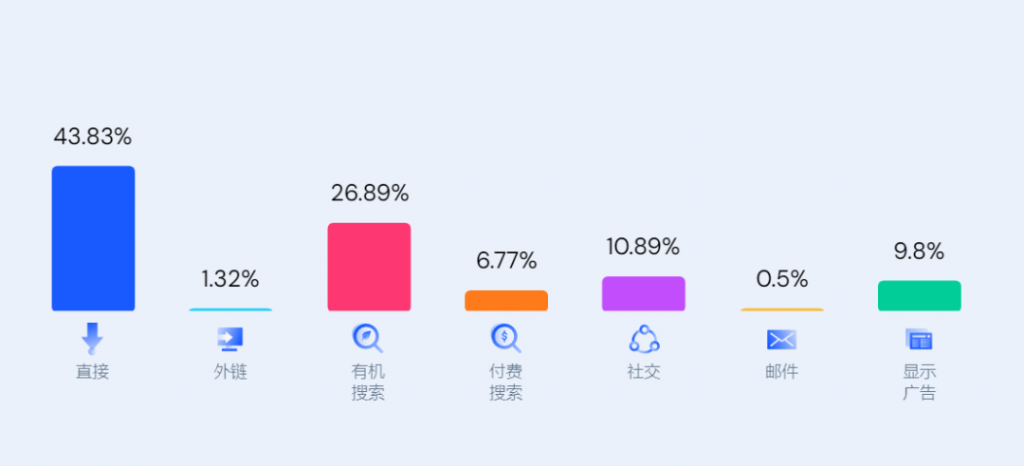1024x466 pixels.
Task: Click the 43.83% value above Direct
Action: click(93, 137)
